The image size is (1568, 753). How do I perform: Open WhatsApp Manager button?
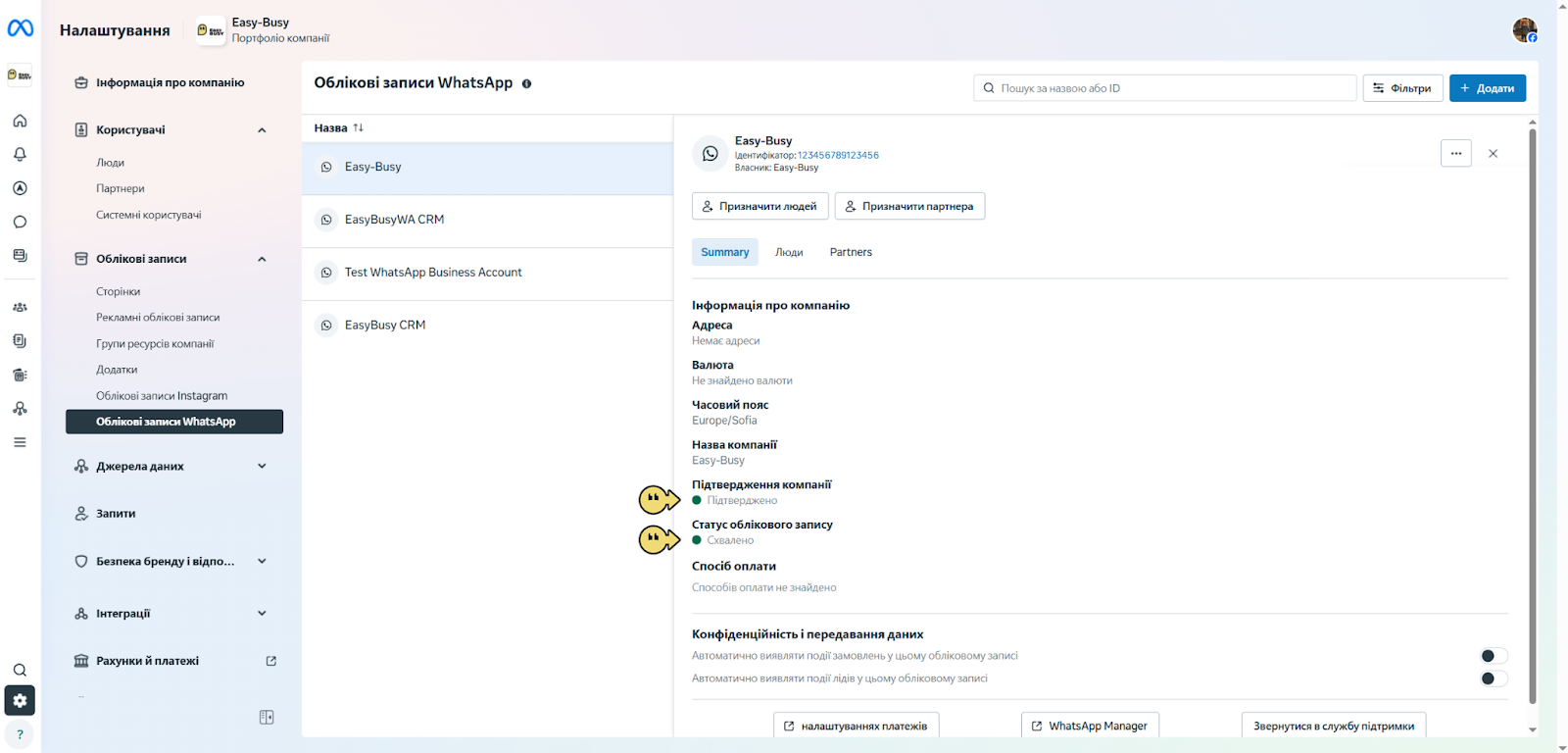[1090, 726]
